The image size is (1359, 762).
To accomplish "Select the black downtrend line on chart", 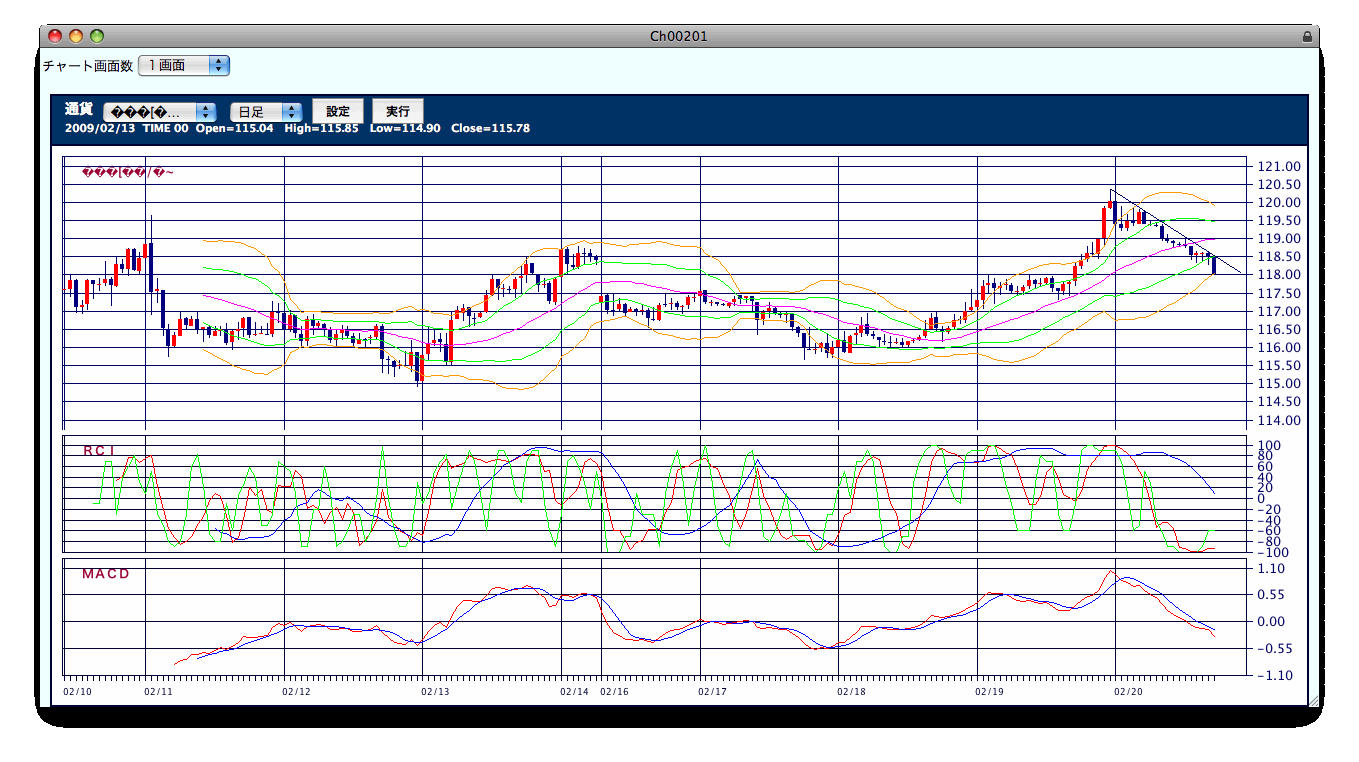I will [x=1175, y=230].
